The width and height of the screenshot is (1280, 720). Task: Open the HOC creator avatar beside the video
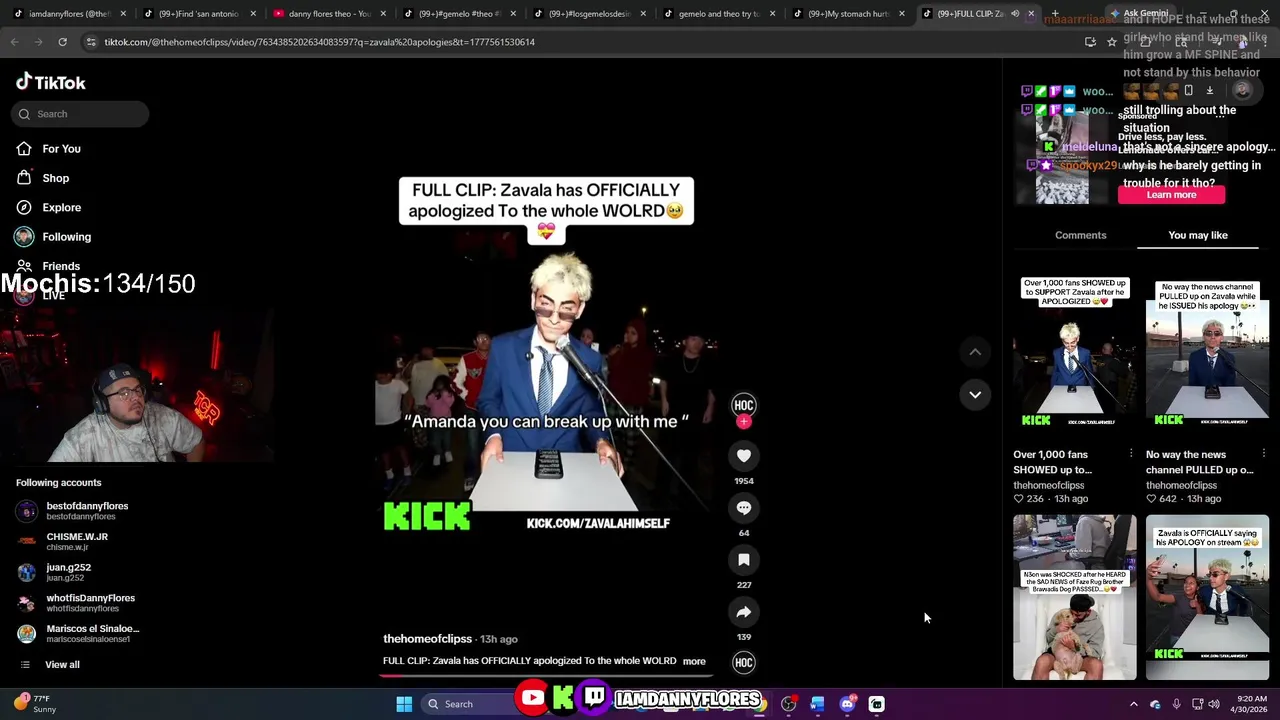click(x=744, y=405)
